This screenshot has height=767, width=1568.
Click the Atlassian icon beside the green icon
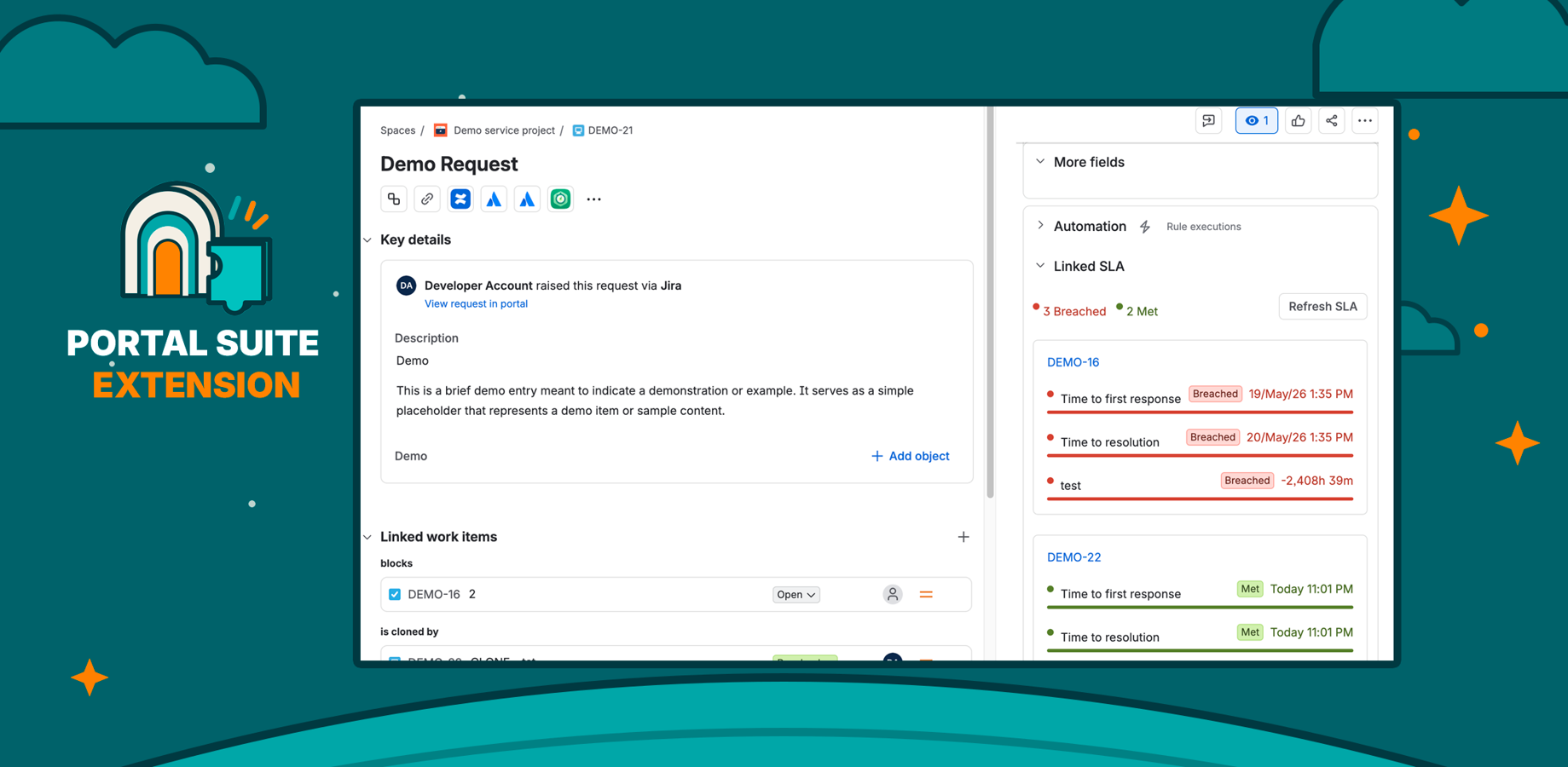pyautogui.click(x=527, y=199)
